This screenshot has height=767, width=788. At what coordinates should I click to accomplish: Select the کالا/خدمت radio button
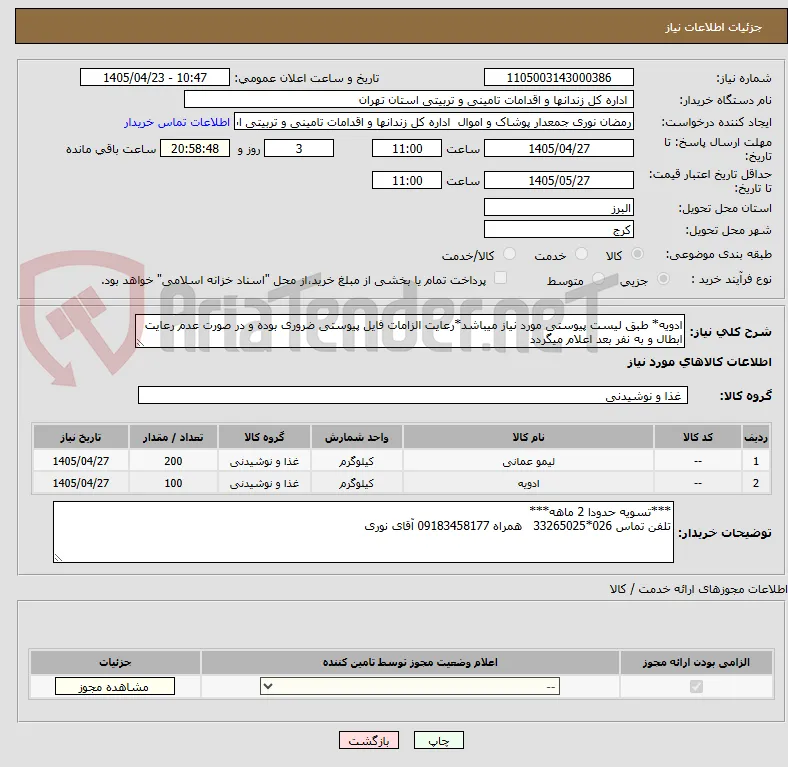click(x=509, y=254)
